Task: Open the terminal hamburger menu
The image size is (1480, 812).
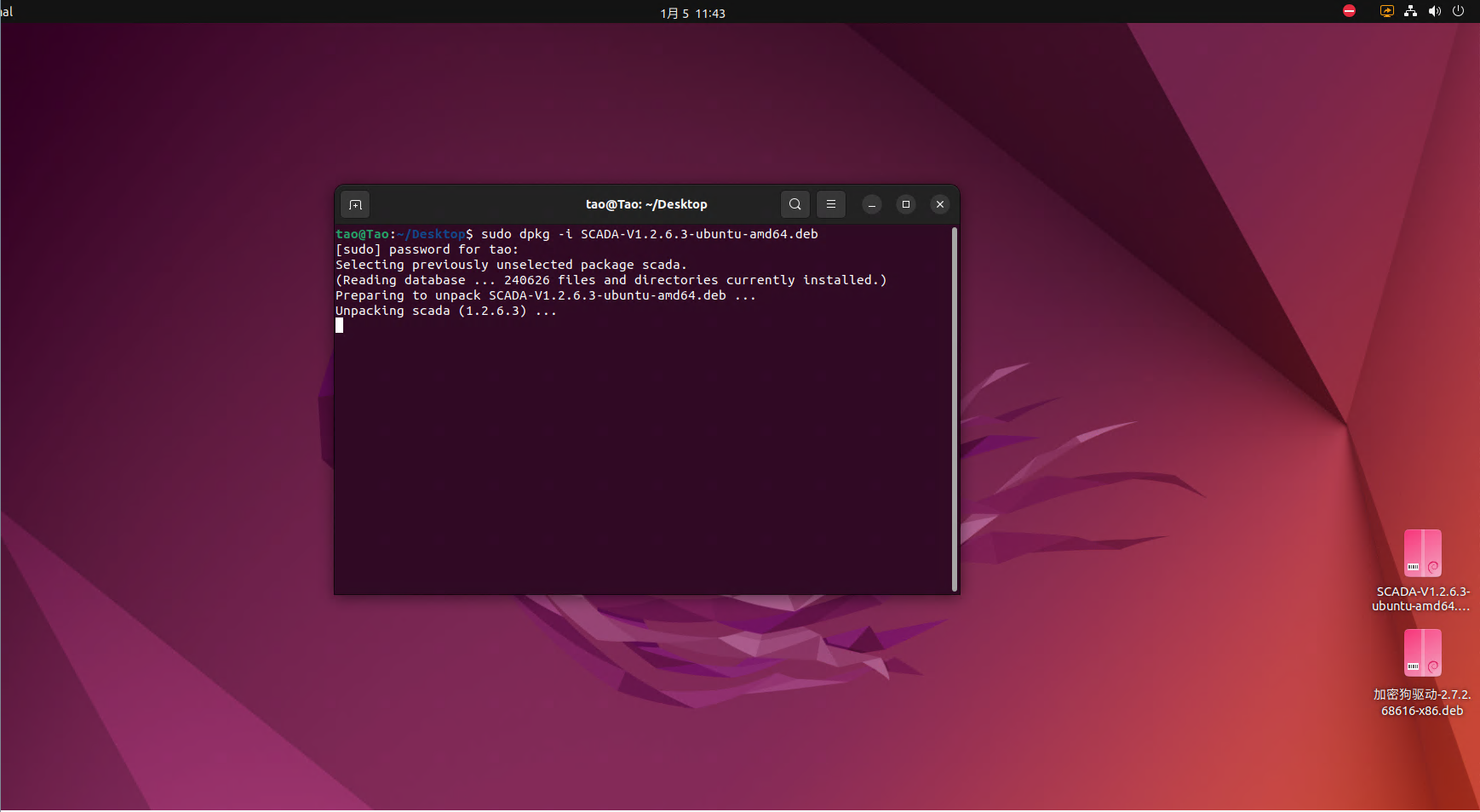Action: [831, 204]
